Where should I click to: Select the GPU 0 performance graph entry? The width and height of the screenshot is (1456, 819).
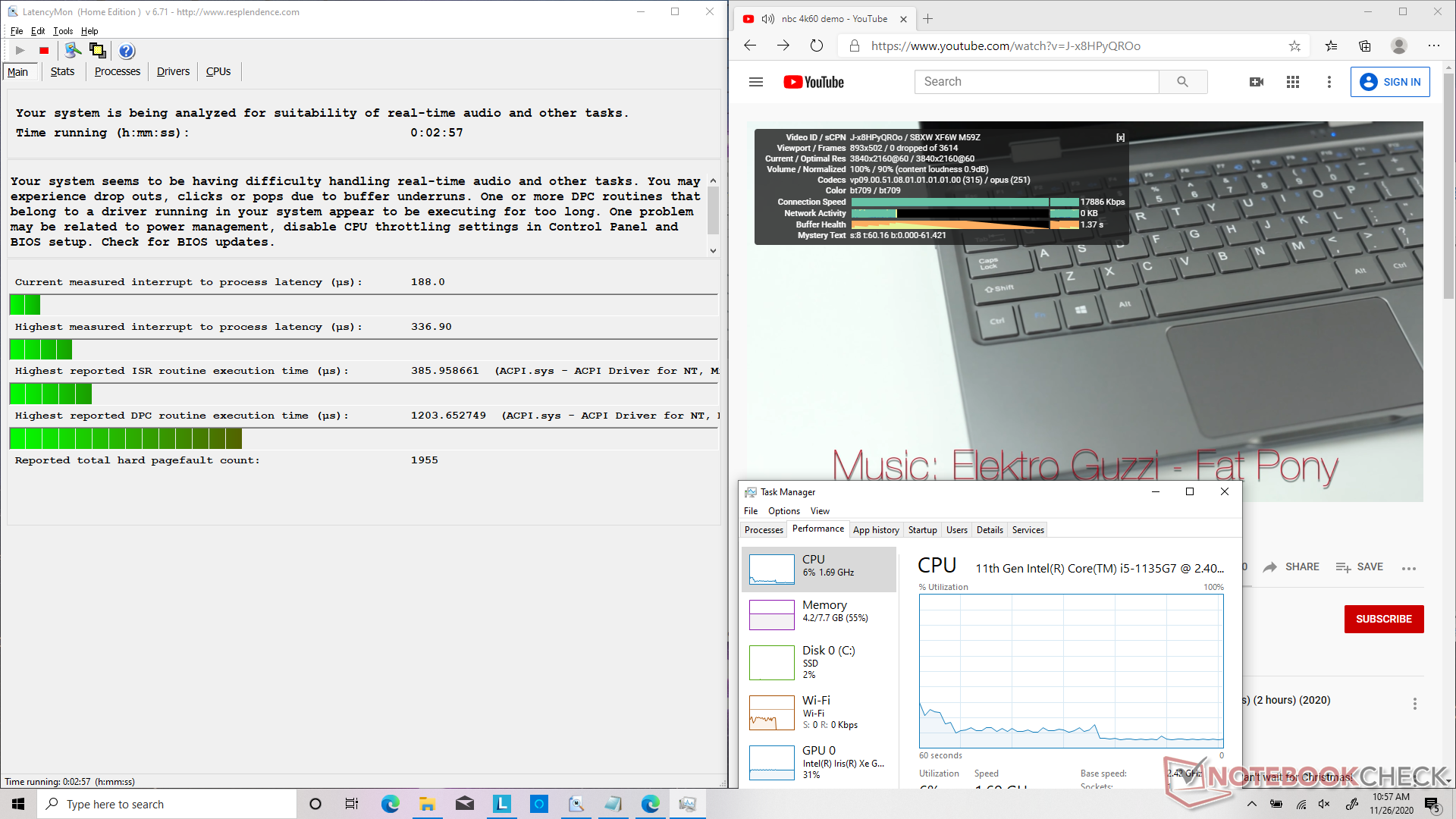pos(819,762)
